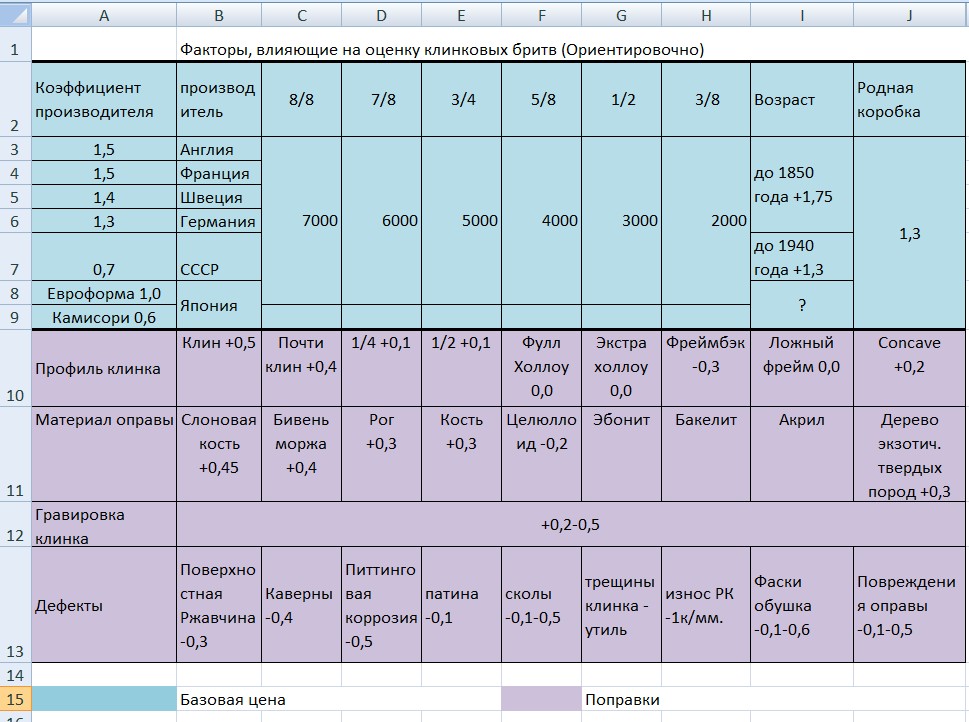The height and width of the screenshot is (722, 969).
Task: Click the 'до 1850 года +1,75' cell
Action: [801, 184]
